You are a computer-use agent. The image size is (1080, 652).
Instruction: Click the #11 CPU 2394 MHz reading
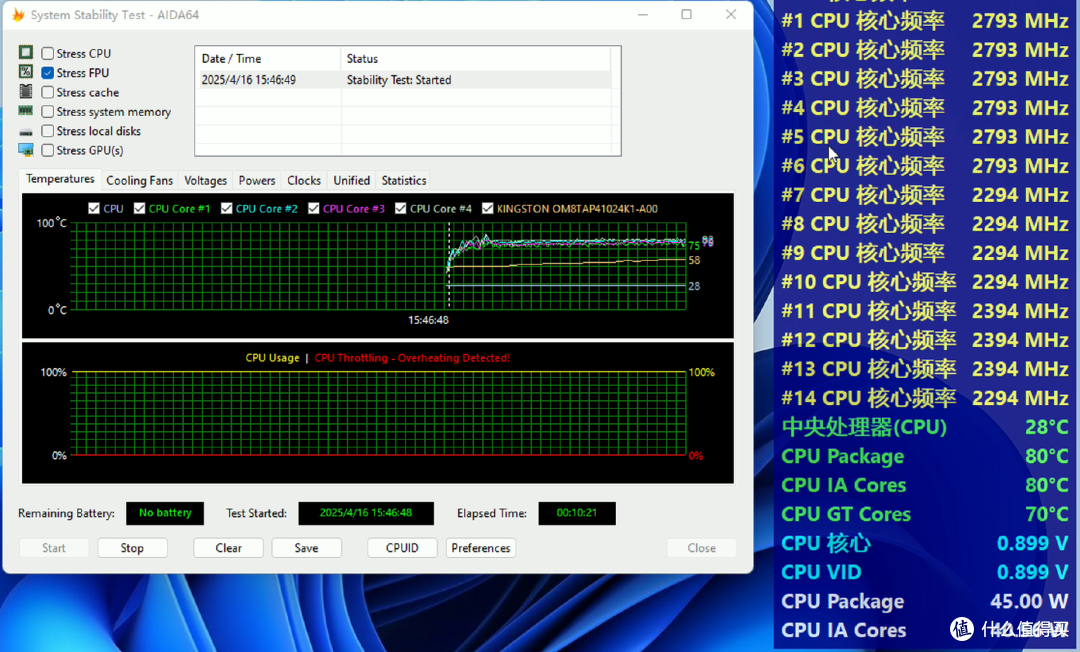point(924,311)
